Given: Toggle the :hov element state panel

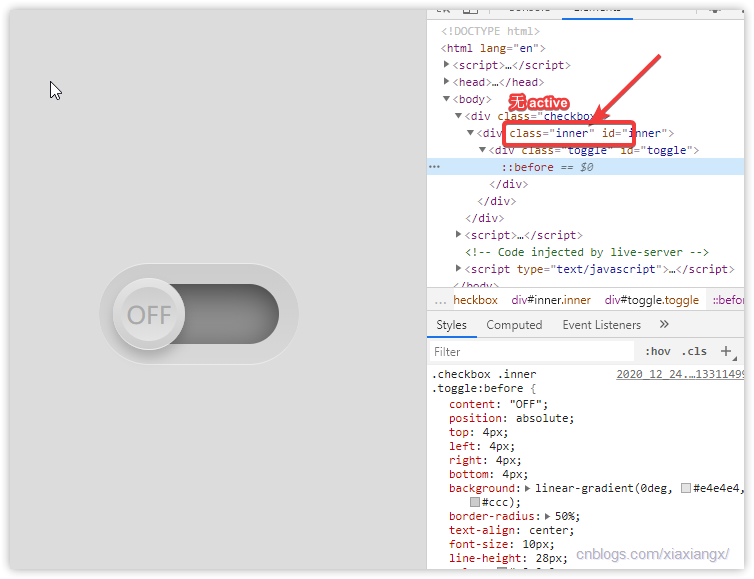Looking at the screenshot, I should 657,352.
